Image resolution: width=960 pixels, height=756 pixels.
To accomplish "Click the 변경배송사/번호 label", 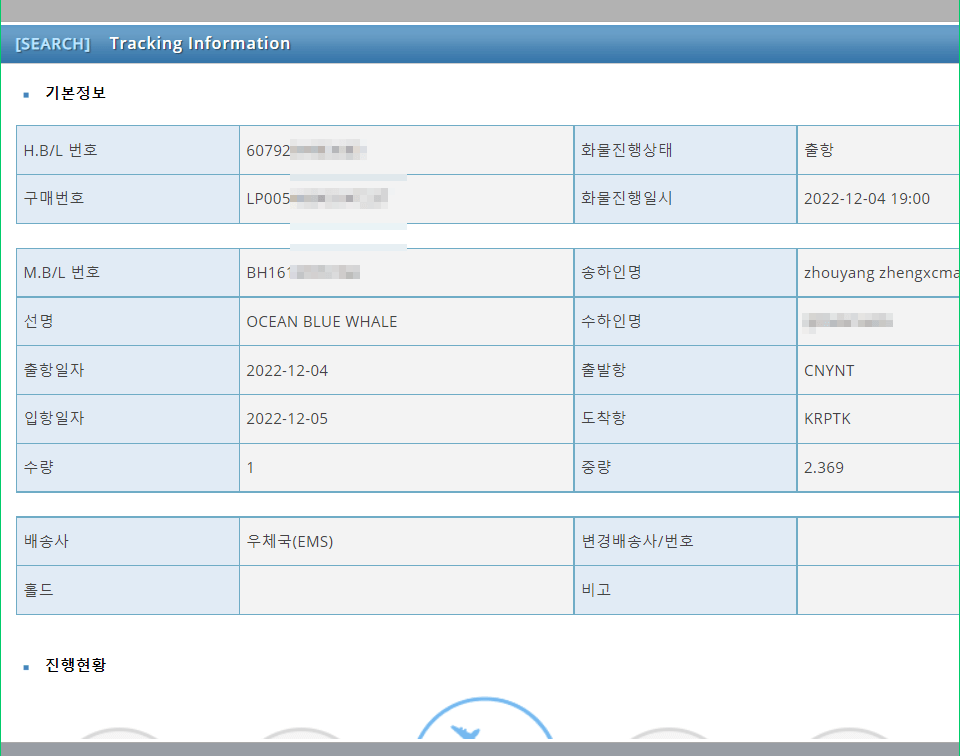I will [x=637, y=541].
